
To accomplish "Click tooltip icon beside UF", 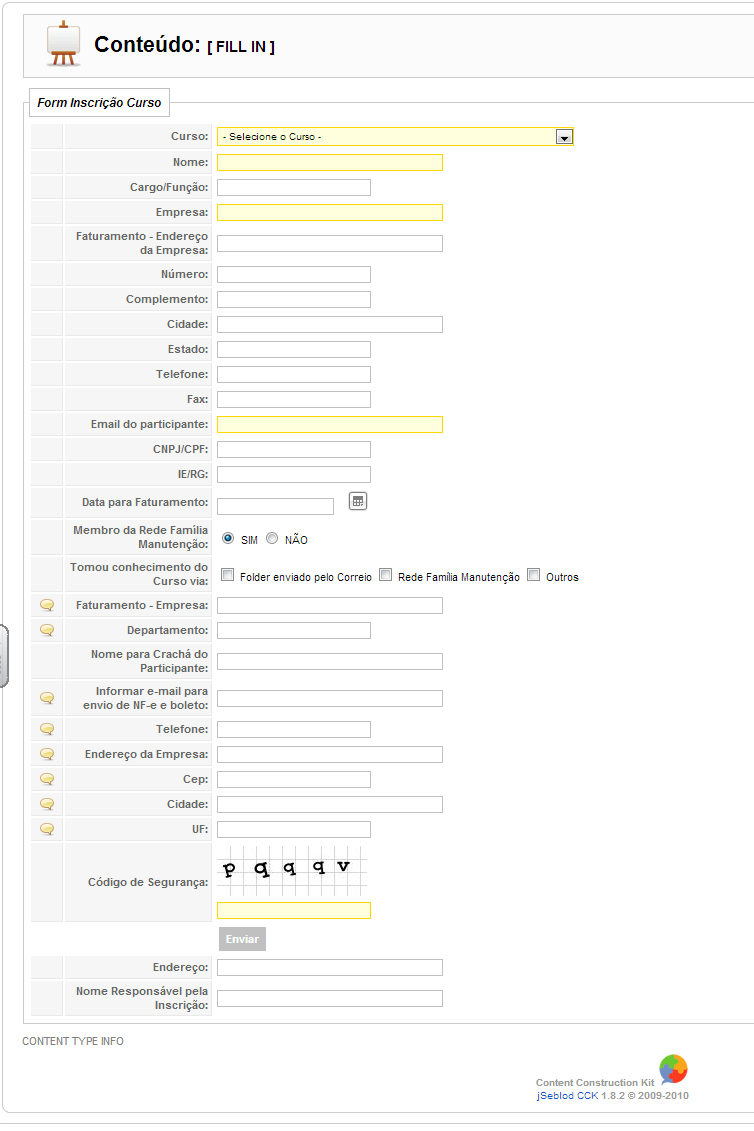I will pyautogui.click(x=47, y=829).
